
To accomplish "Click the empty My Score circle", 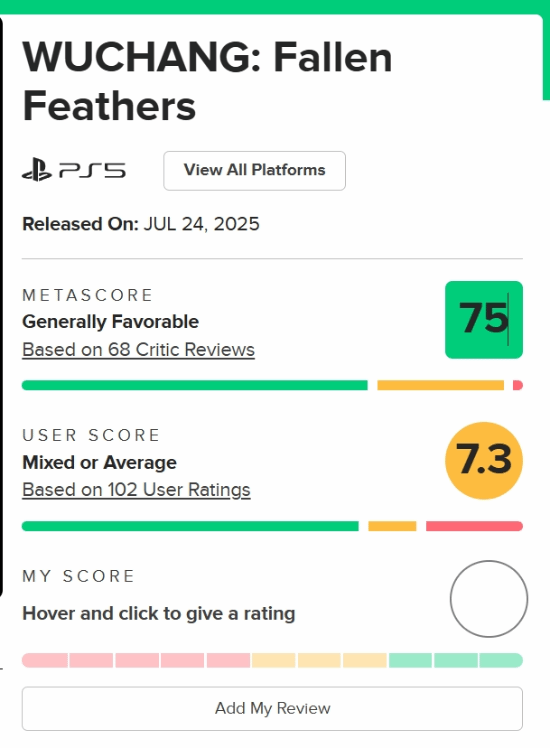I will [x=488, y=599].
